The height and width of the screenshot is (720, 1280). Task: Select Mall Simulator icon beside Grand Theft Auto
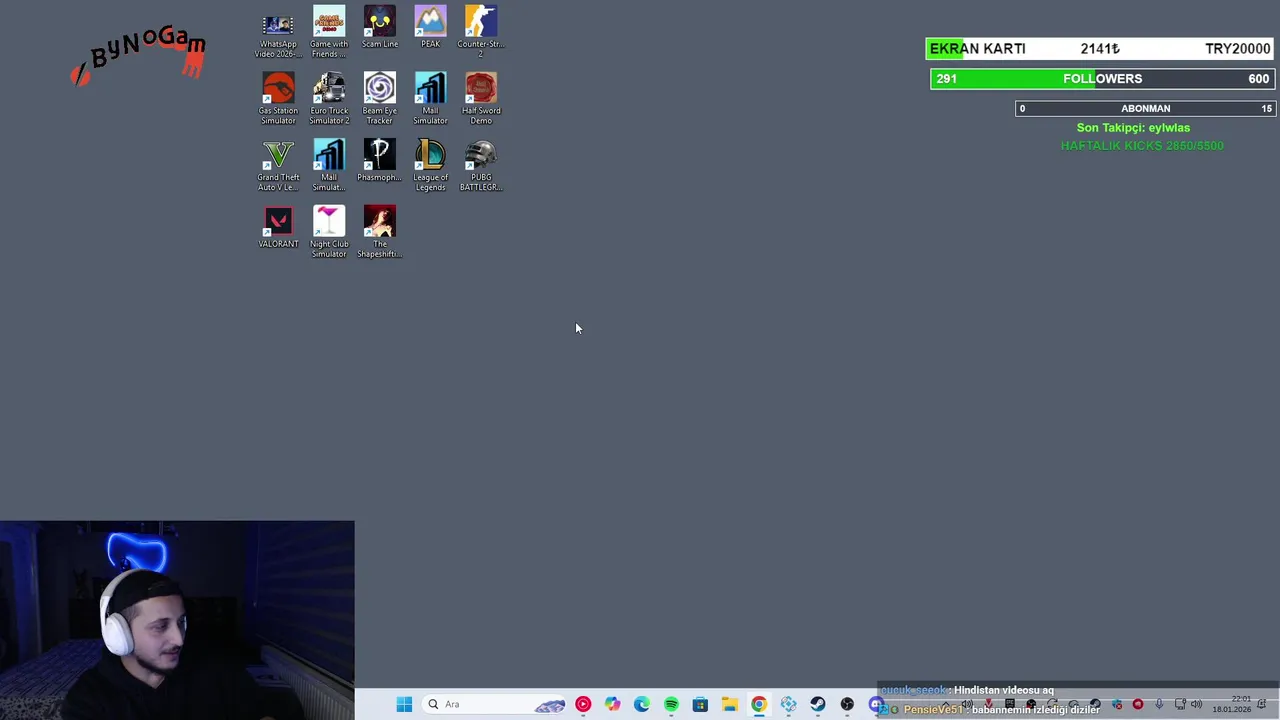329,165
